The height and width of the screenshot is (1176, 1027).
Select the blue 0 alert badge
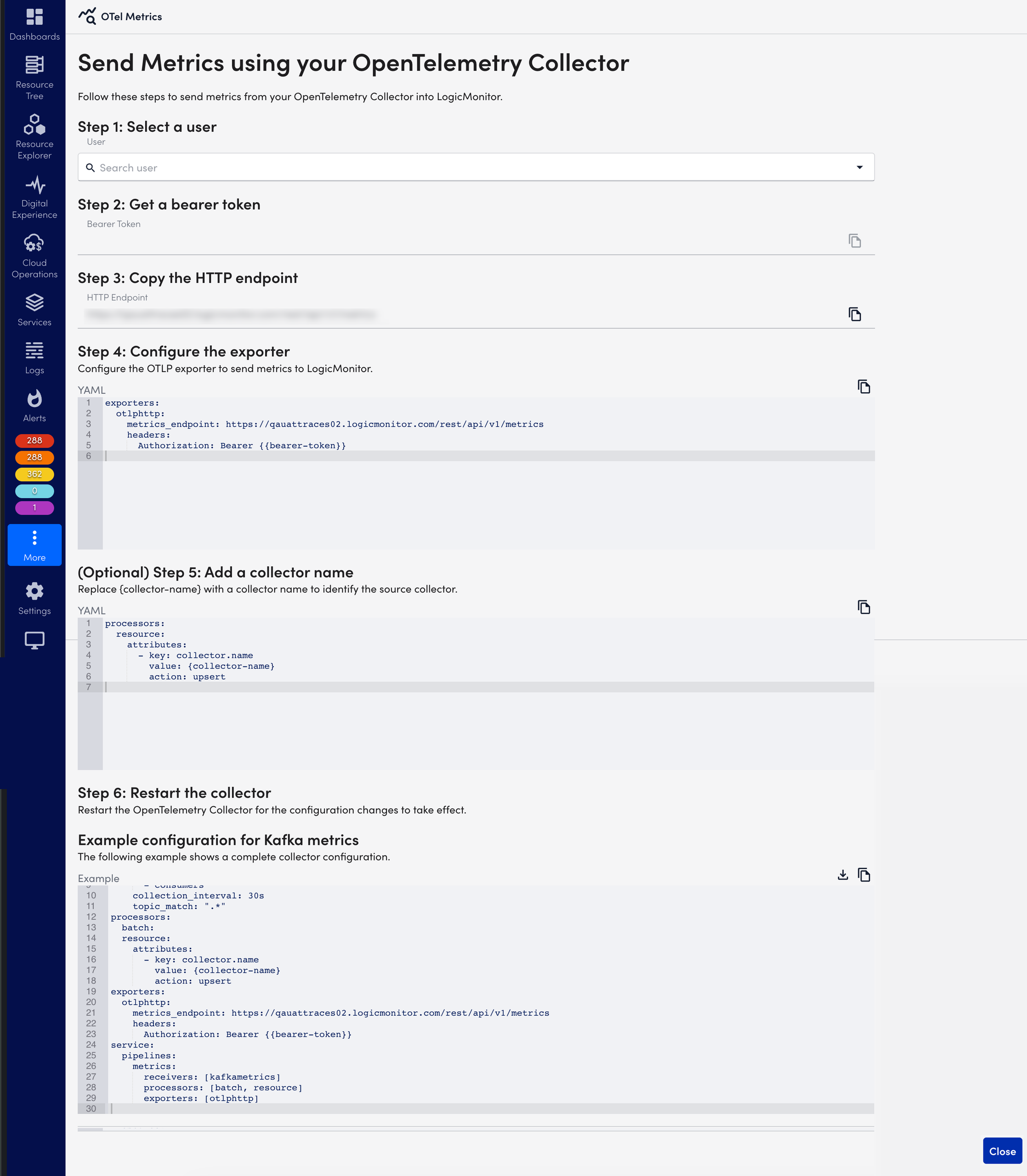34,491
